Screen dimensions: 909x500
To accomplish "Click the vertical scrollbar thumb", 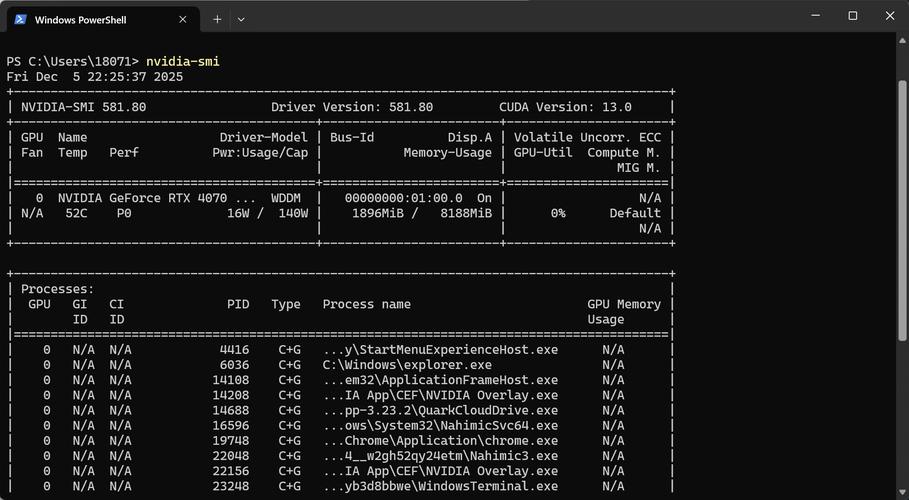I will pos(902,210).
